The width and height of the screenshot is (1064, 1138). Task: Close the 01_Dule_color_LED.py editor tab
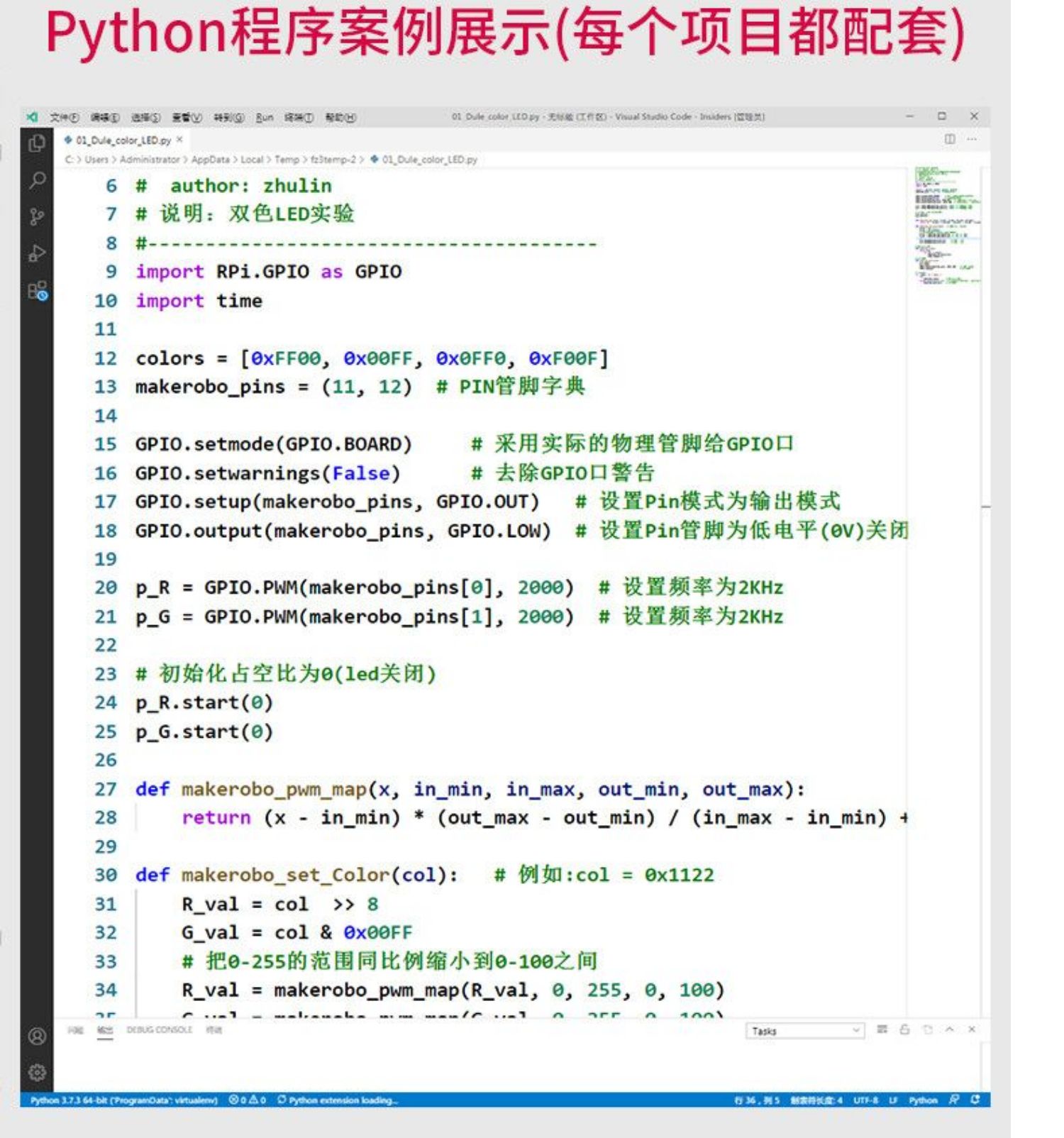pos(179,140)
